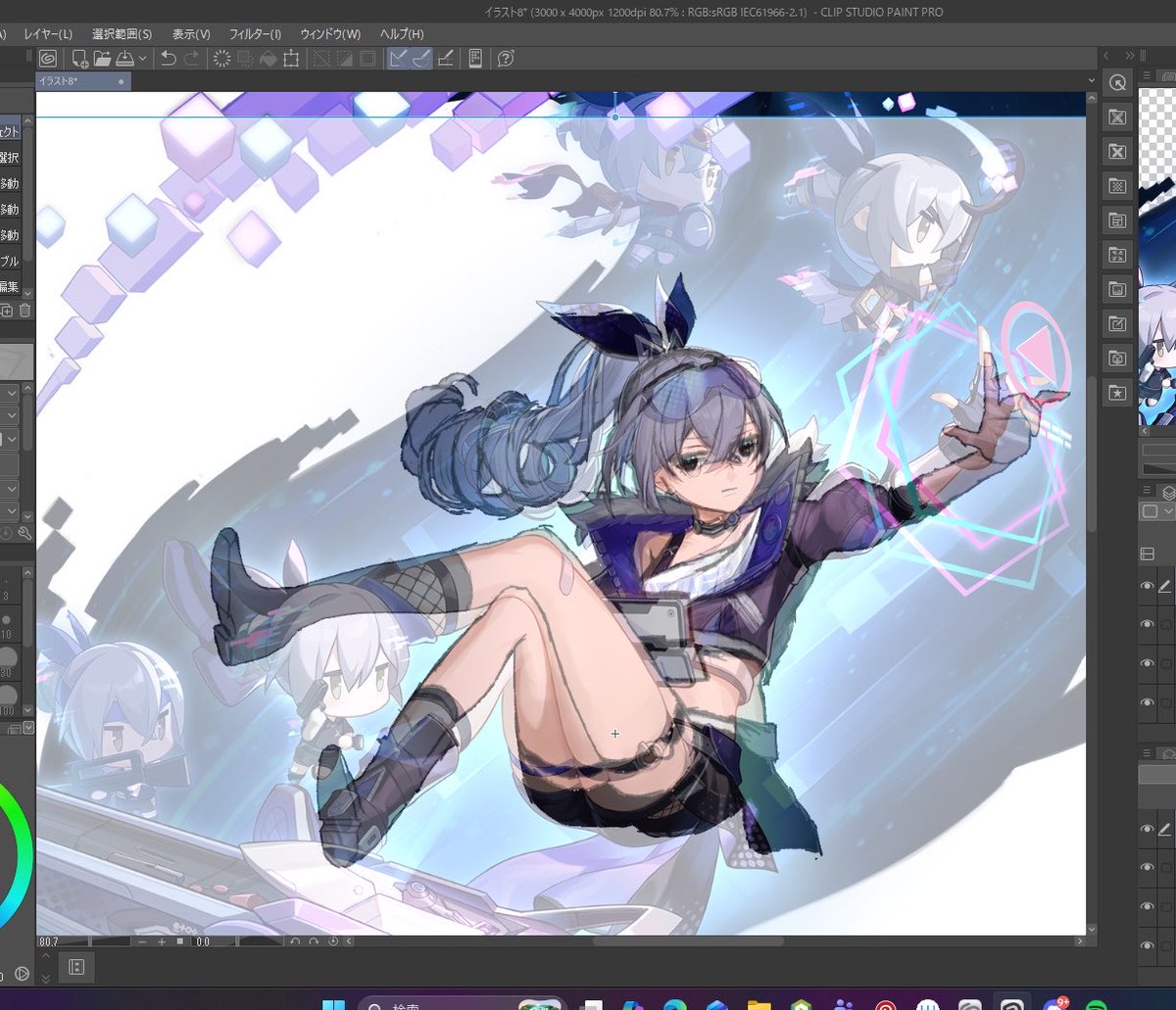Click the Save icon in command bar
The width and height of the screenshot is (1176, 1010).
pyautogui.click(x=125, y=59)
